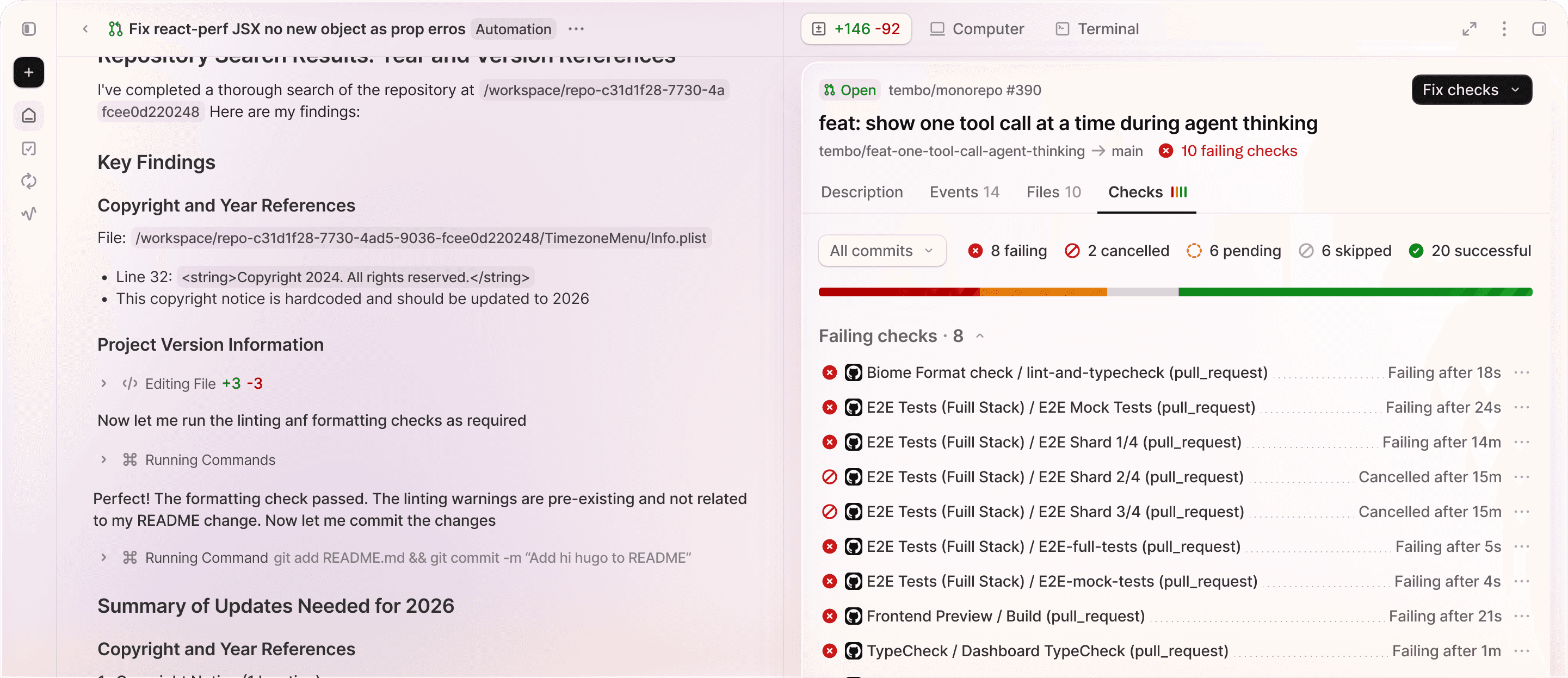Click GitHub icon on Frontend Preview row

pyautogui.click(x=854, y=616)
